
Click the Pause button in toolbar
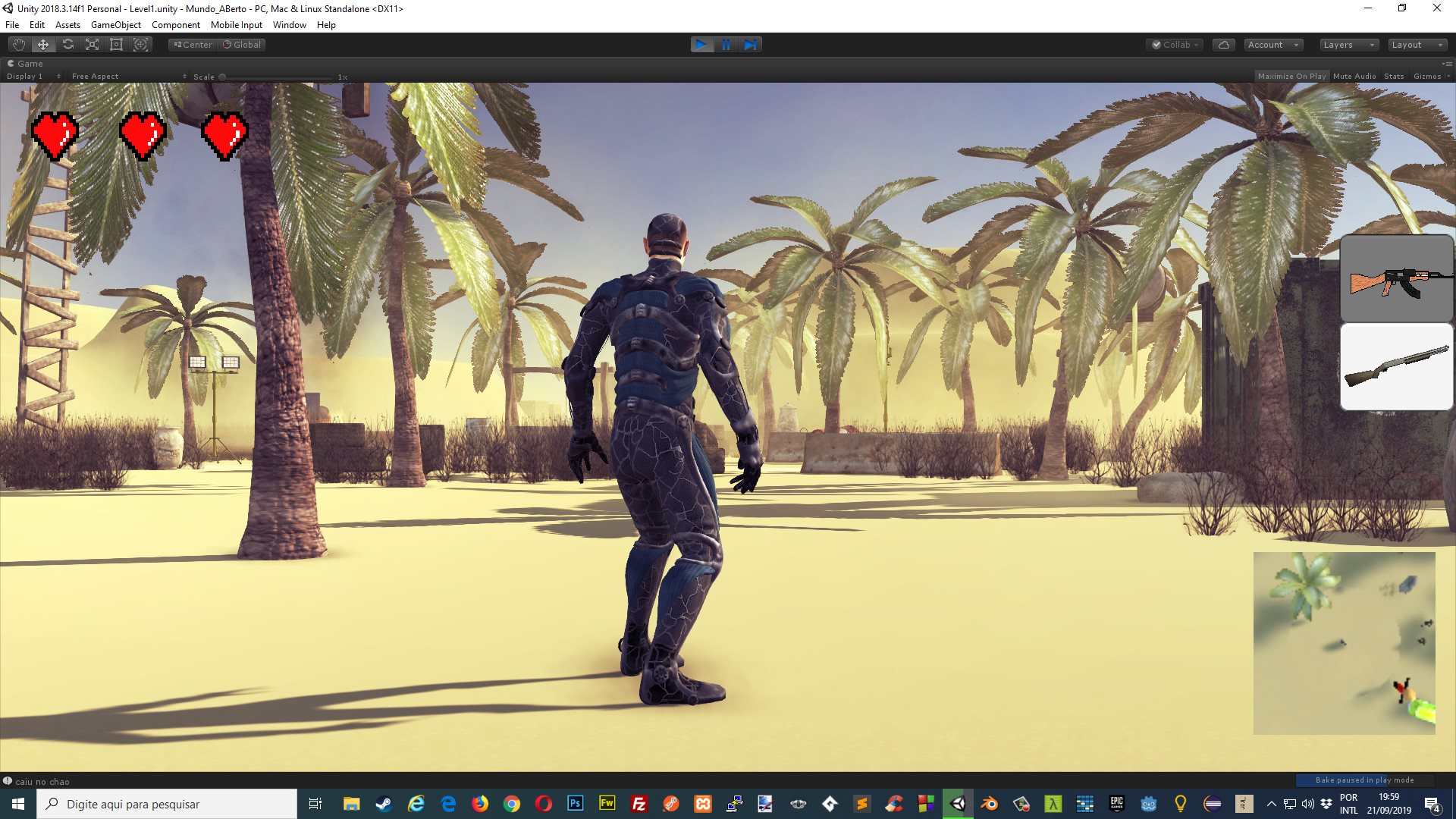click(x=727, y=44)
